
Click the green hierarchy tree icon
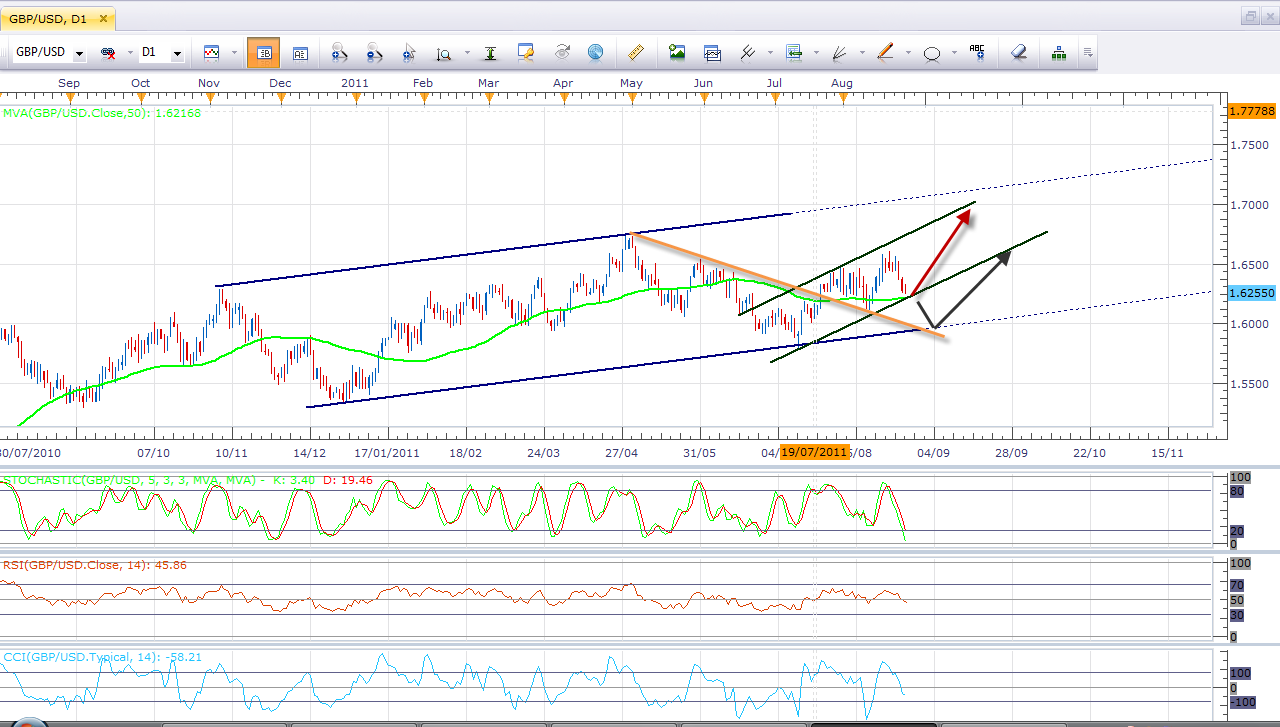coord(1058,53)
